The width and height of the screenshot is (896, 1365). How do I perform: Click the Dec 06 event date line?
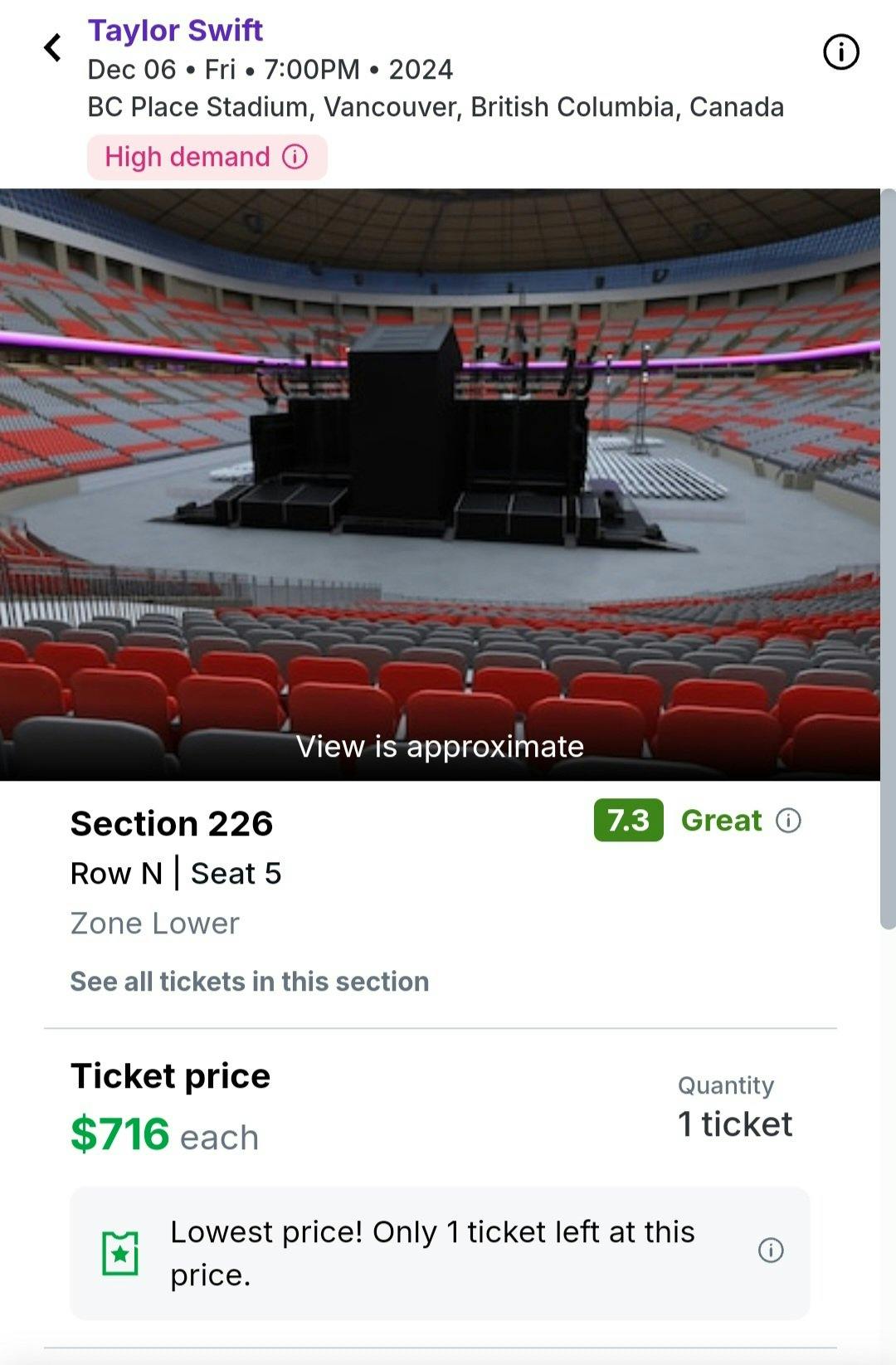pos(270,70)
